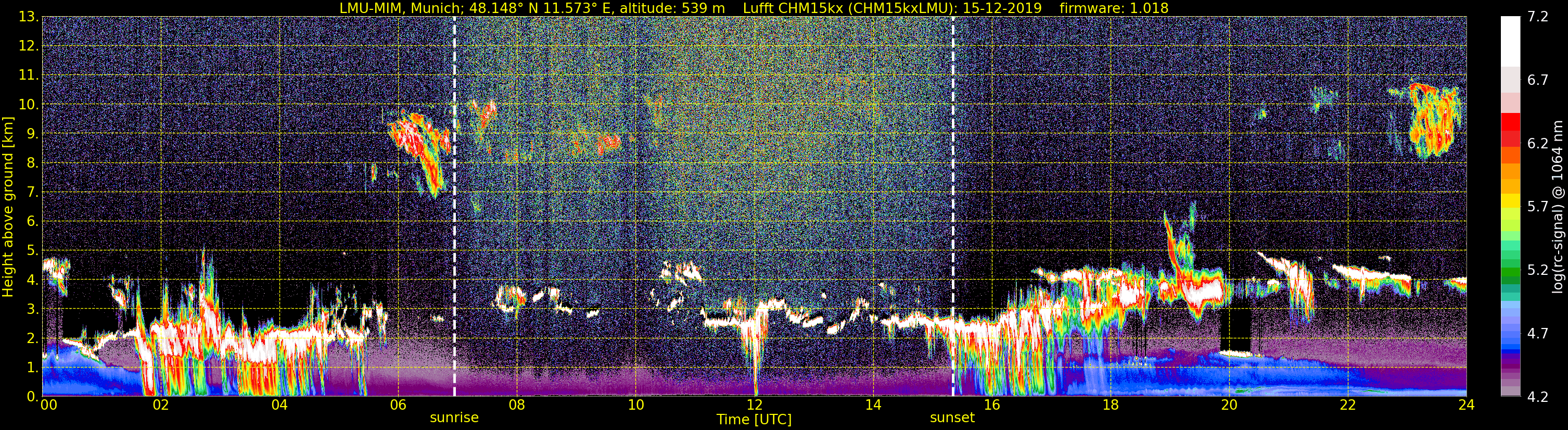The image size is (1568, 430).
Task: Click the y-axis tick label '6.'
Action: pos(33,222)
